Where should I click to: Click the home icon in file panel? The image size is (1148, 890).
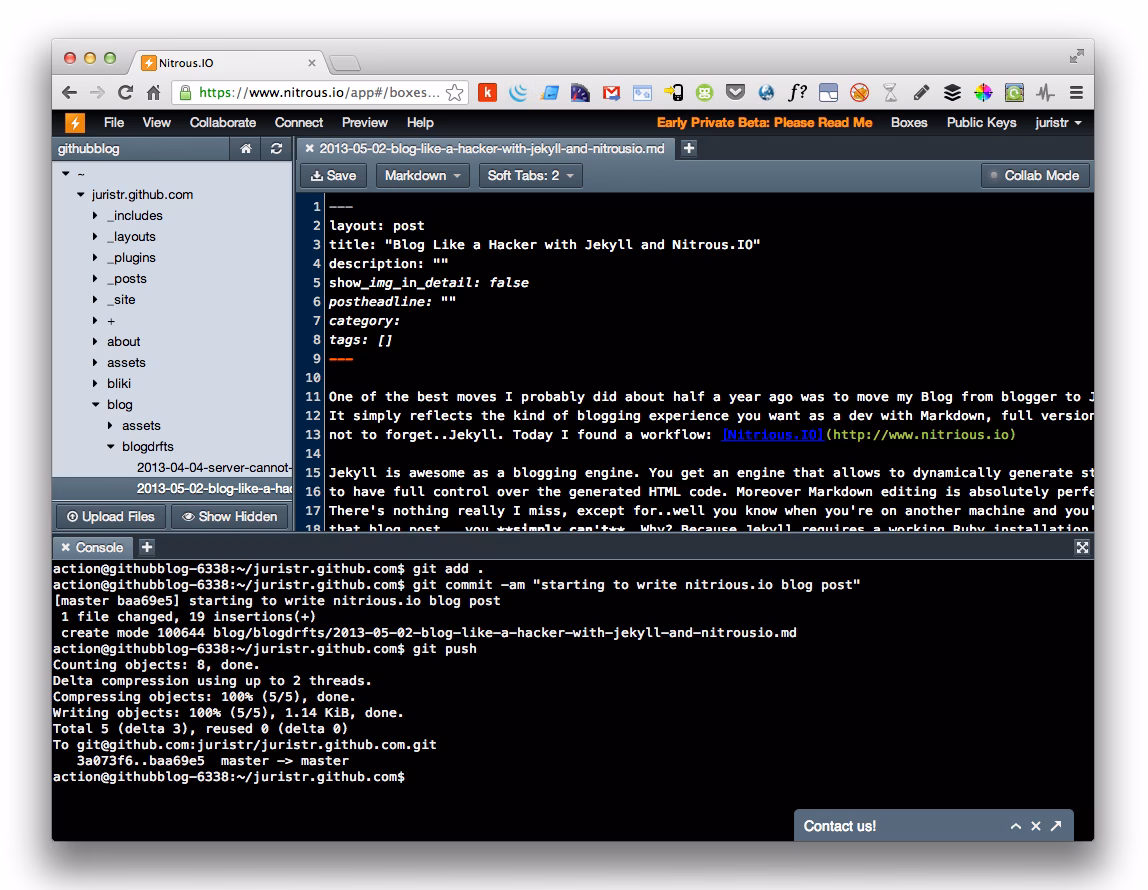click(x=246, y=149)
